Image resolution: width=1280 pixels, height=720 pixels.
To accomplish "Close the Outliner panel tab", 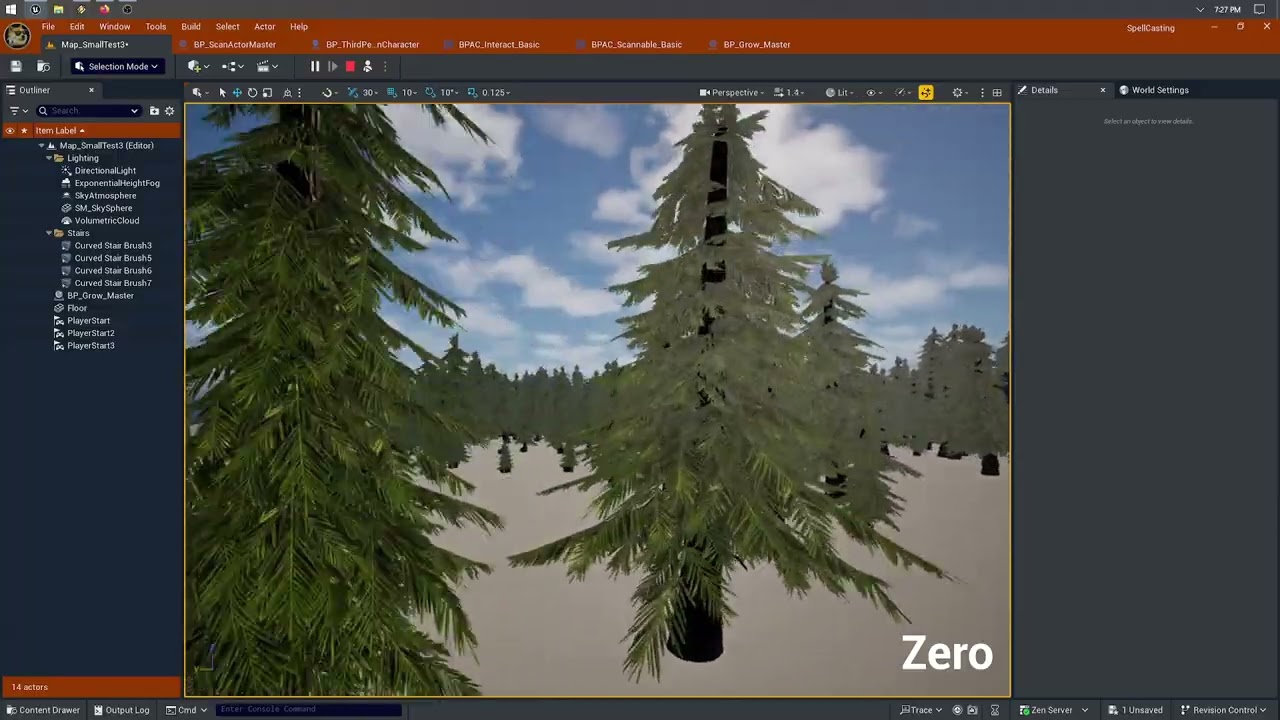I will click(x=91, y=90).
